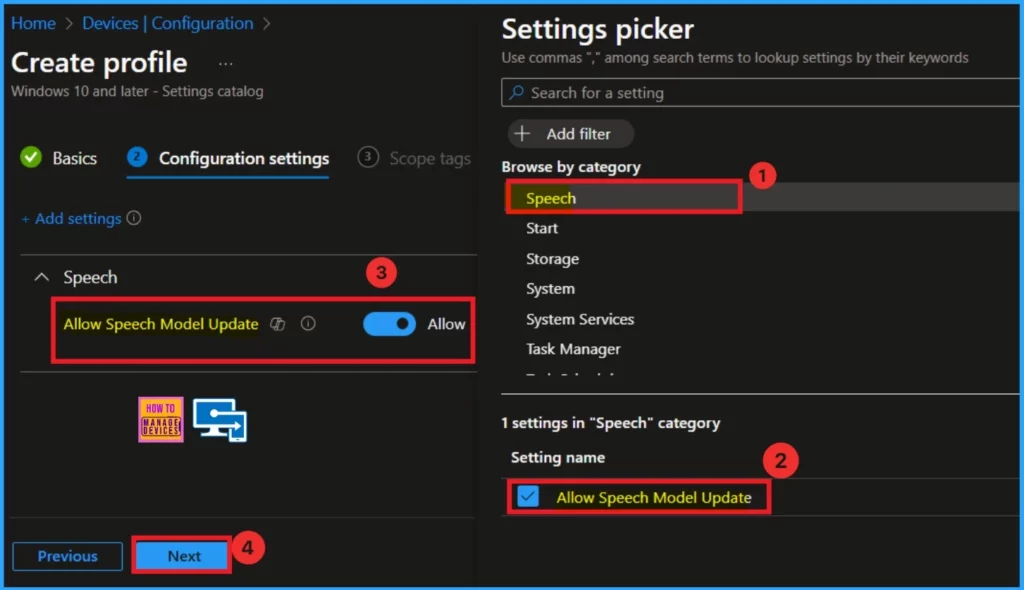Open the Devices | Configuration breadcrumb
The width and height of the screenshot is (1024, 590).
coord(168,24)
